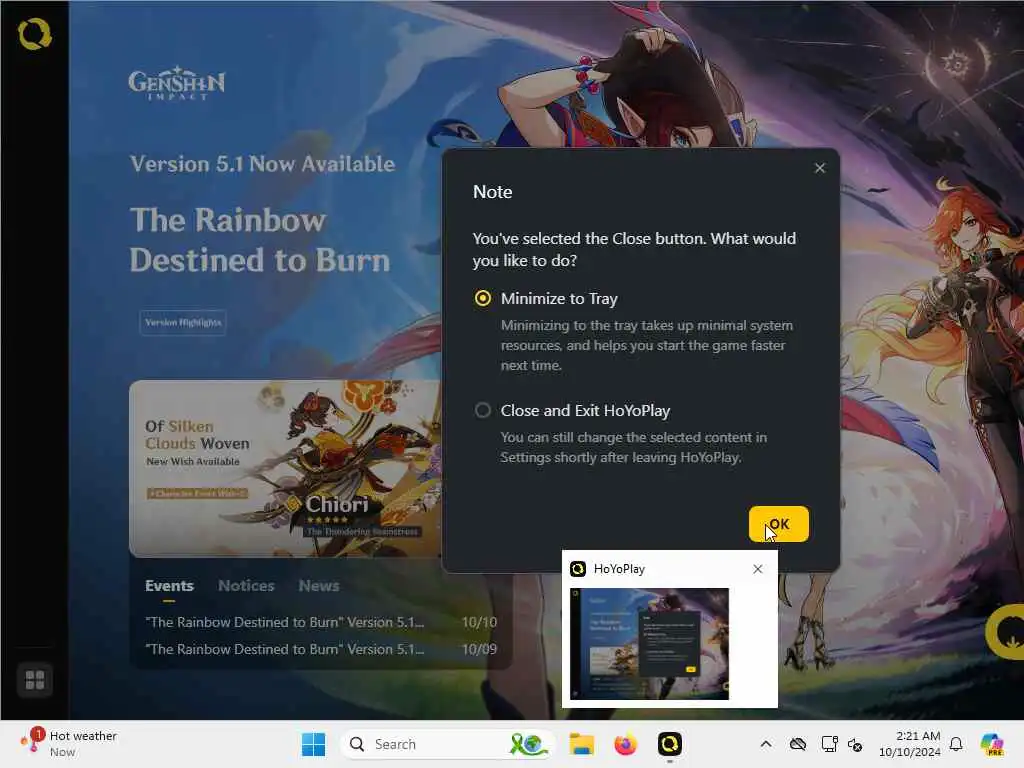The width and height of the screenshot is (1024, 768).
Task: Click the Genshin Impact logo
Action: 177,83
